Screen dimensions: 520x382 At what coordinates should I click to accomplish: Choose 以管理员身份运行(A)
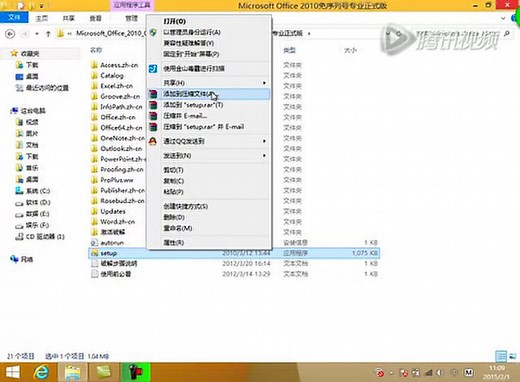pyautogui.click(x=208, y=32)
